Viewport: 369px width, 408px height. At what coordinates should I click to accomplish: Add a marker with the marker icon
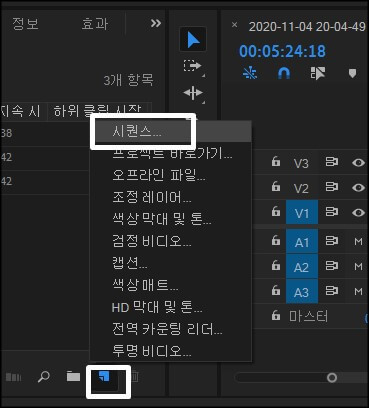(x=352, y=73)
